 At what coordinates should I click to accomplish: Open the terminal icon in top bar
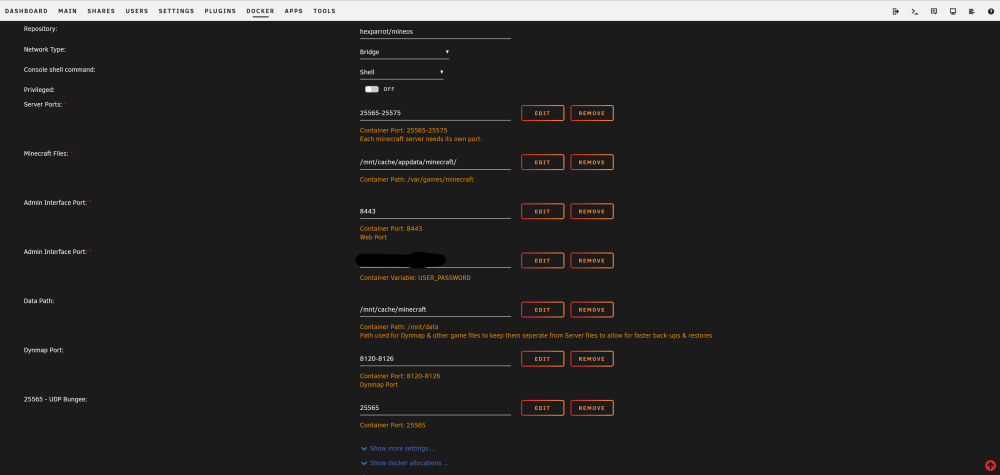tap(915, 11)
